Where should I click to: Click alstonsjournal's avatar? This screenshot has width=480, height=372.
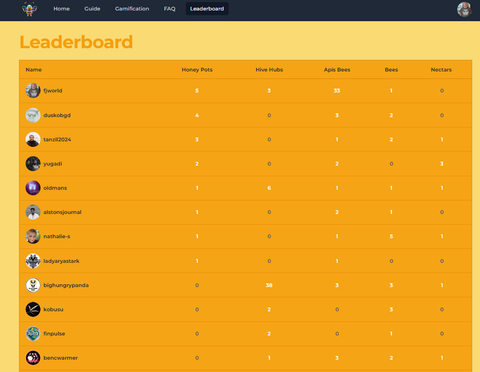pyautogui.click(x=33, y=212)
